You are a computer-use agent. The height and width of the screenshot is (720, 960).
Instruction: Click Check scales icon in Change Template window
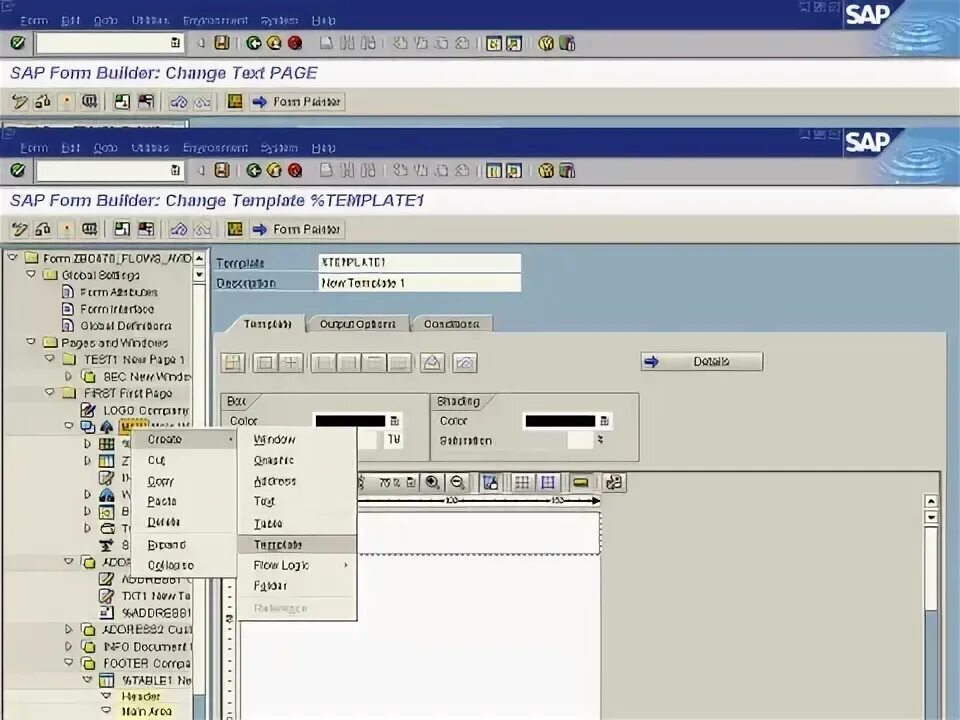click(43, 229)
